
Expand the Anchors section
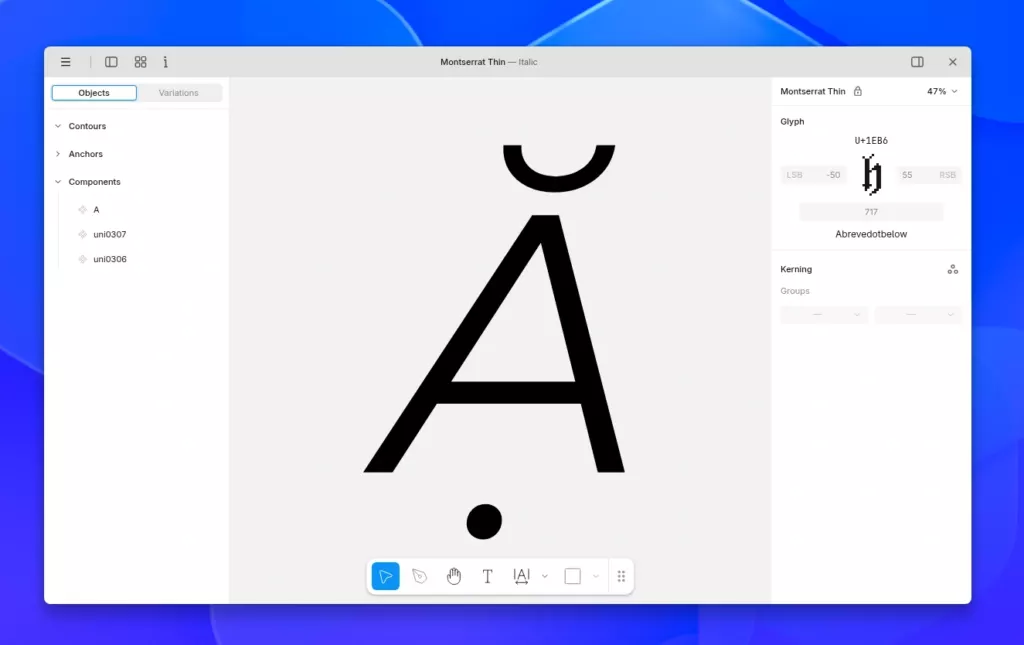[58, 154]
